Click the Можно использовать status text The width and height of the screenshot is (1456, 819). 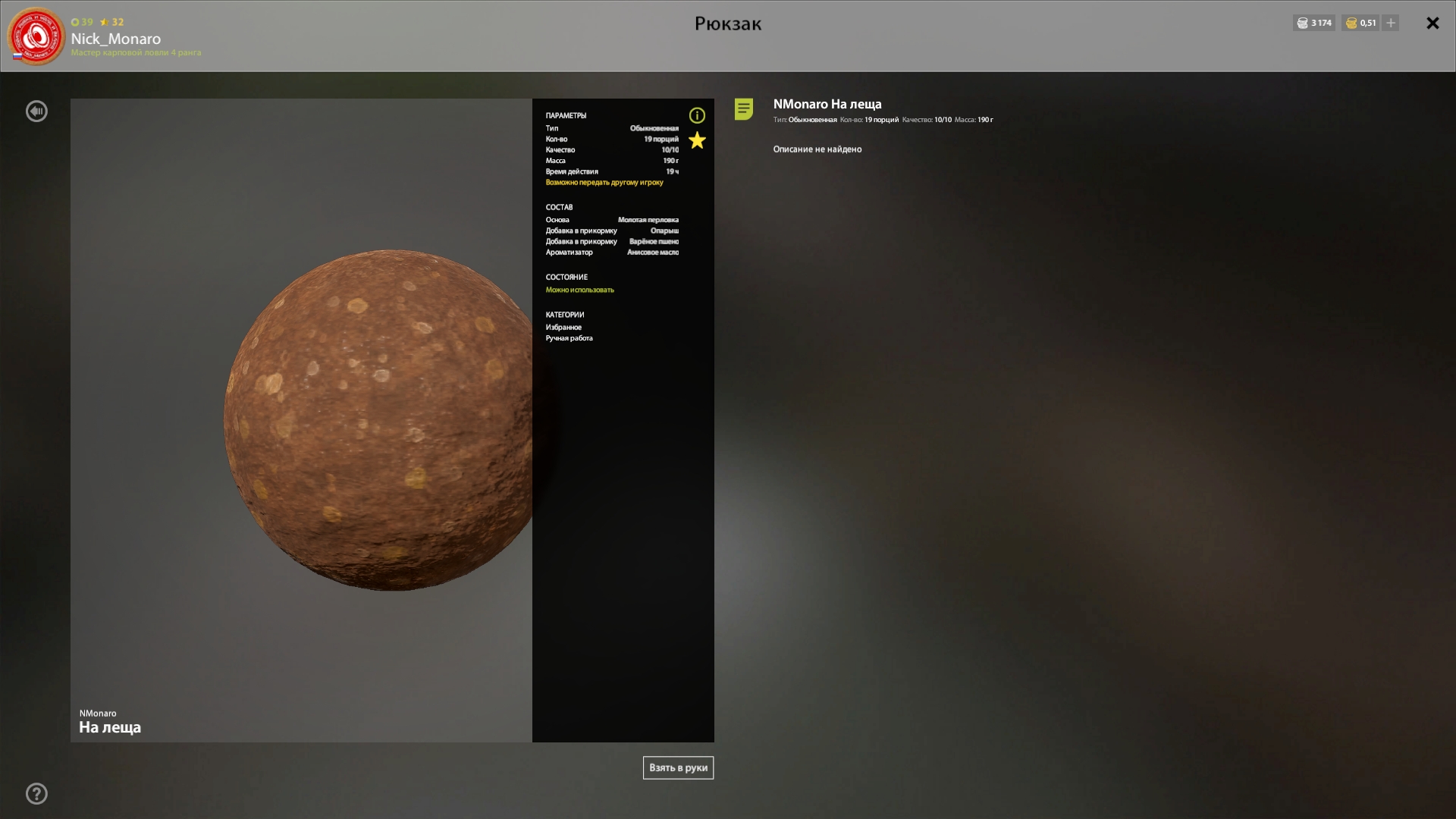(579, 290)
